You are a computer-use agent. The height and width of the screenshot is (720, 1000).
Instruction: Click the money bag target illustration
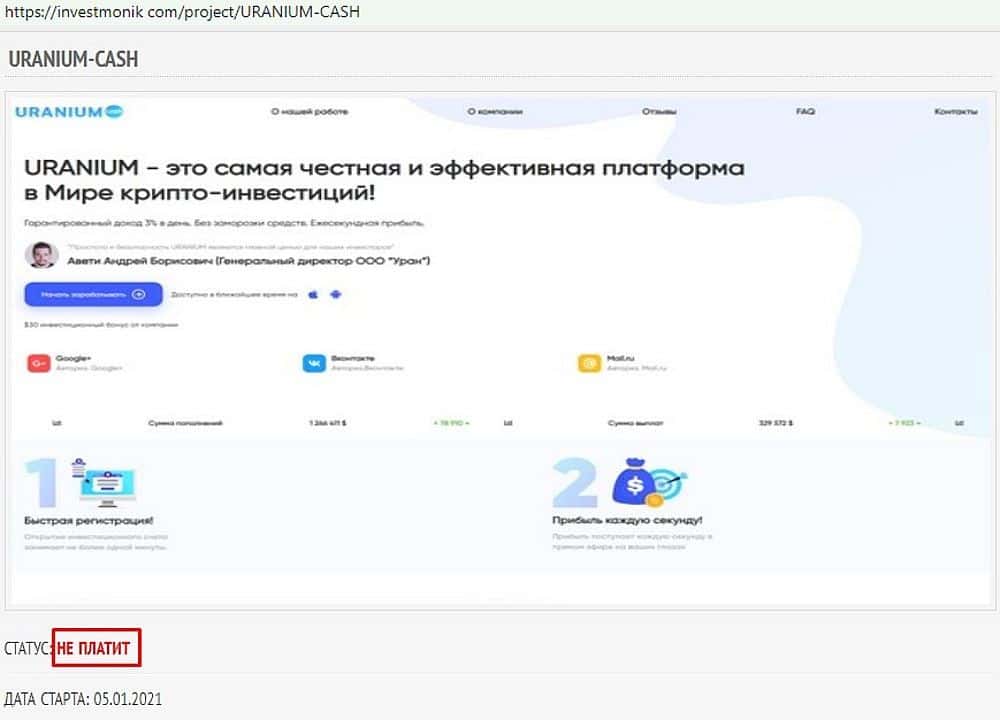coord(649,483)
